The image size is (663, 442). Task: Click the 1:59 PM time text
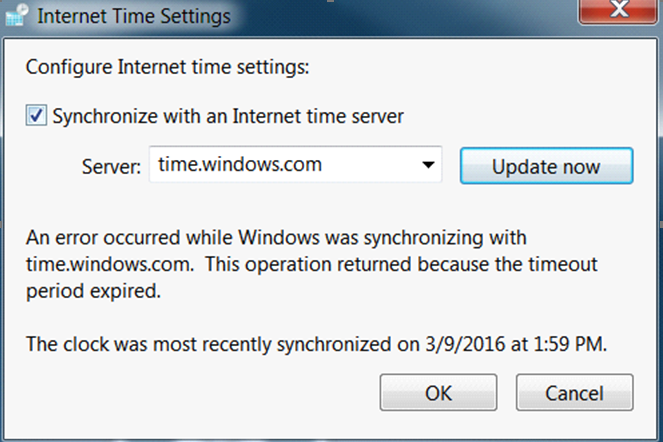570,344
